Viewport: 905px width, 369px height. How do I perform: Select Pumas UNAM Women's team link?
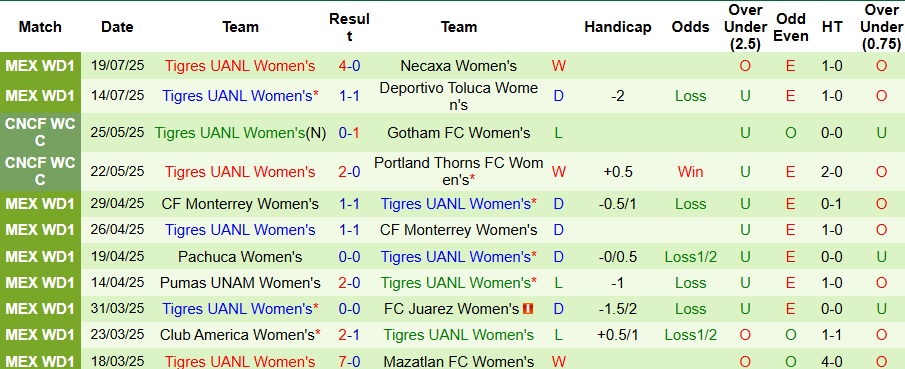click(x=240, y=283)
